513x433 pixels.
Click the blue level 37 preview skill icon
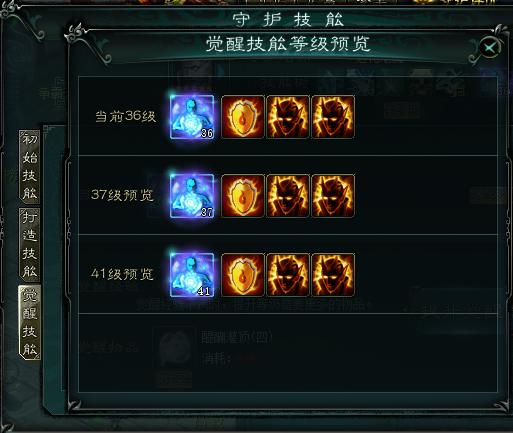pyautogui.click(x=192, y=196)
